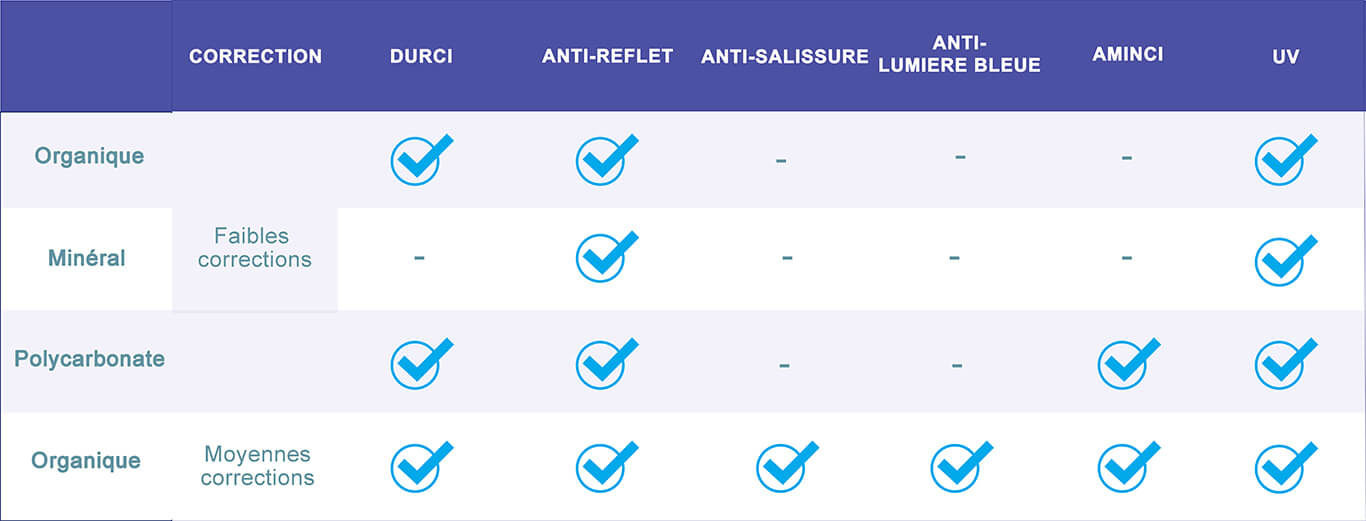Screen dimensions: 1366x521
Task: Select the CORRECTION column header
Action: click(x=256, y=57)
